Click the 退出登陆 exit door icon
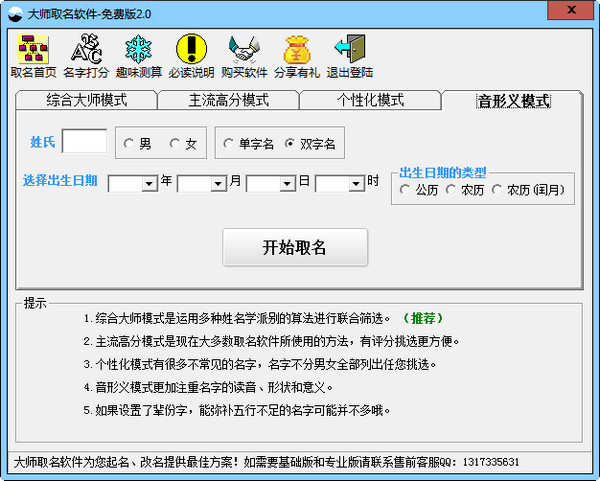600x481 pixels. [x=350, y=56]
